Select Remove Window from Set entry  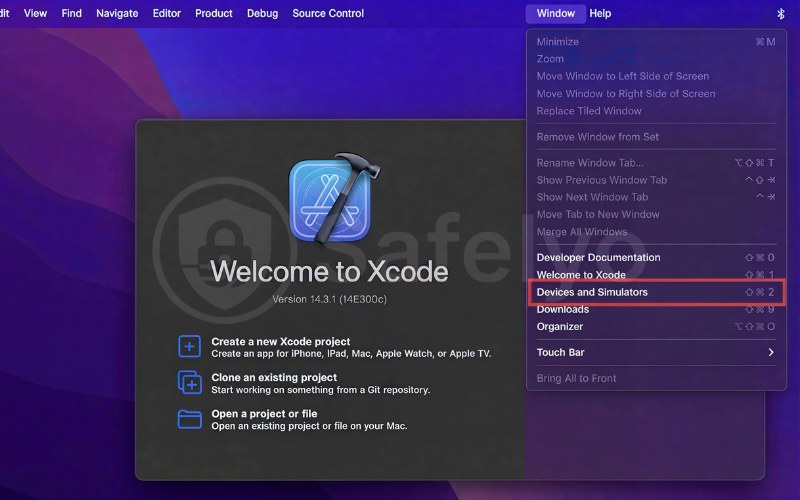click(x=656, y=137)
